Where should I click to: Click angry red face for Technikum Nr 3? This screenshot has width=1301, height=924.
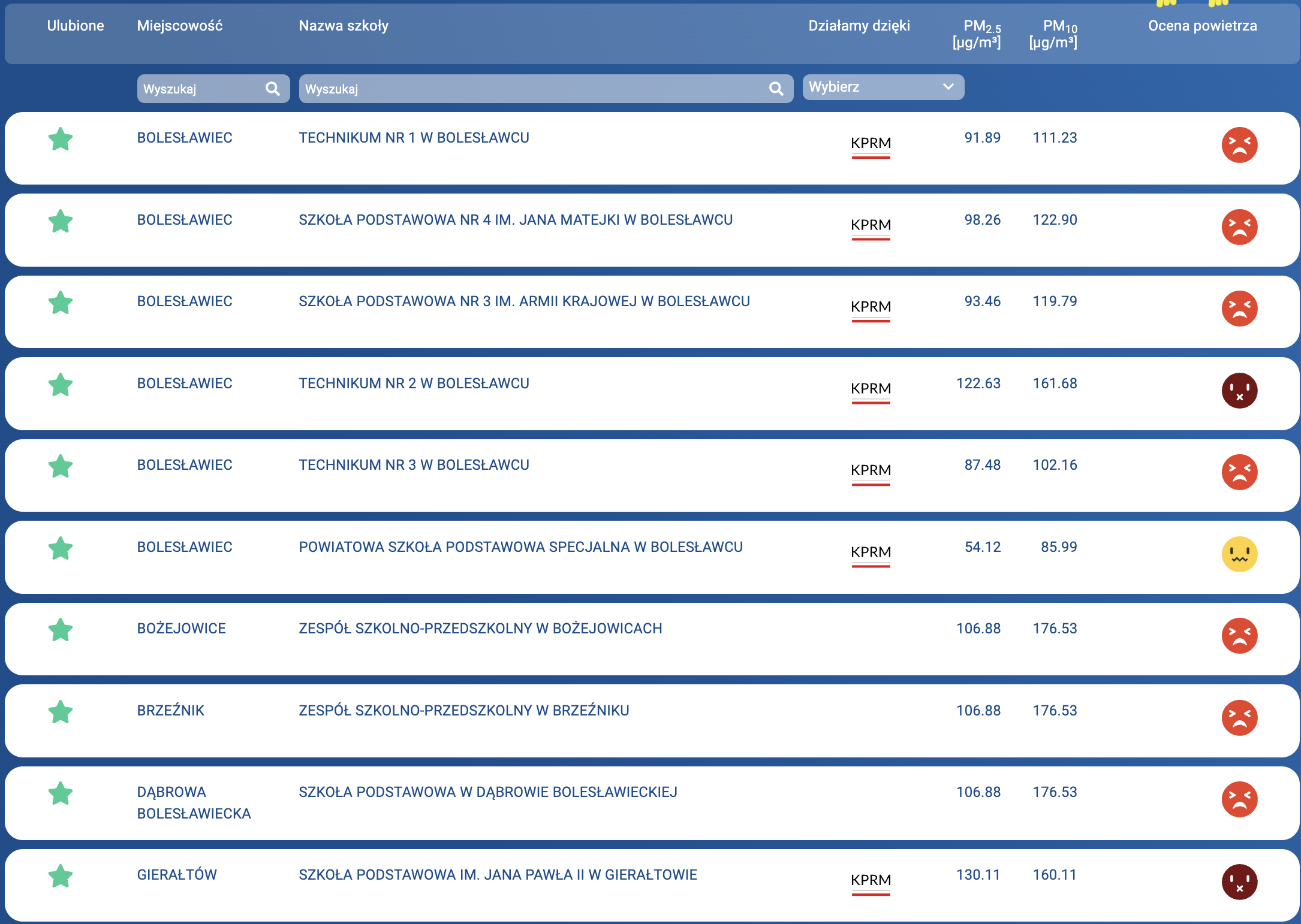coord(1239,472)
